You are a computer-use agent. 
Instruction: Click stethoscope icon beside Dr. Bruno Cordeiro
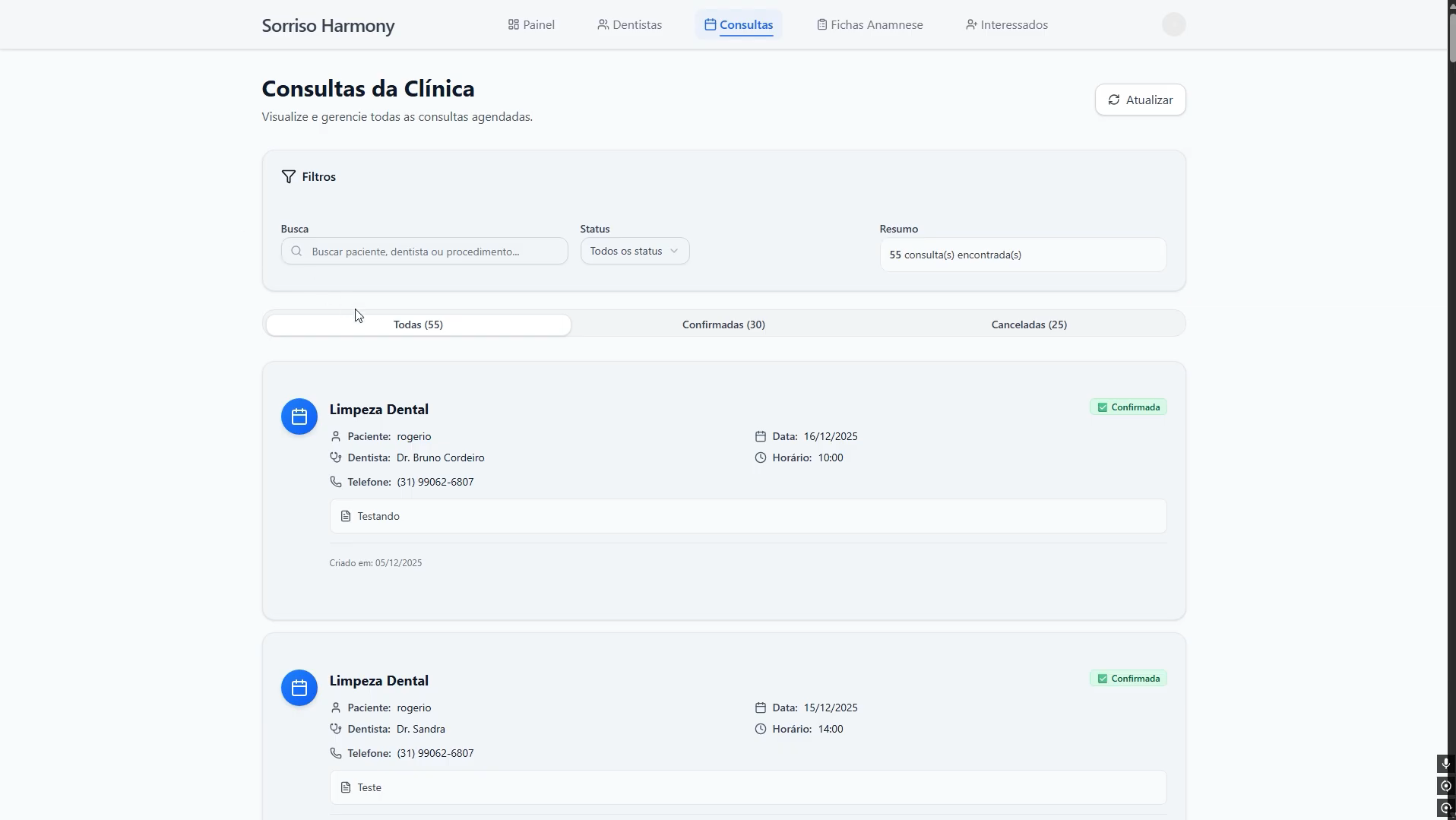point(336,457)
